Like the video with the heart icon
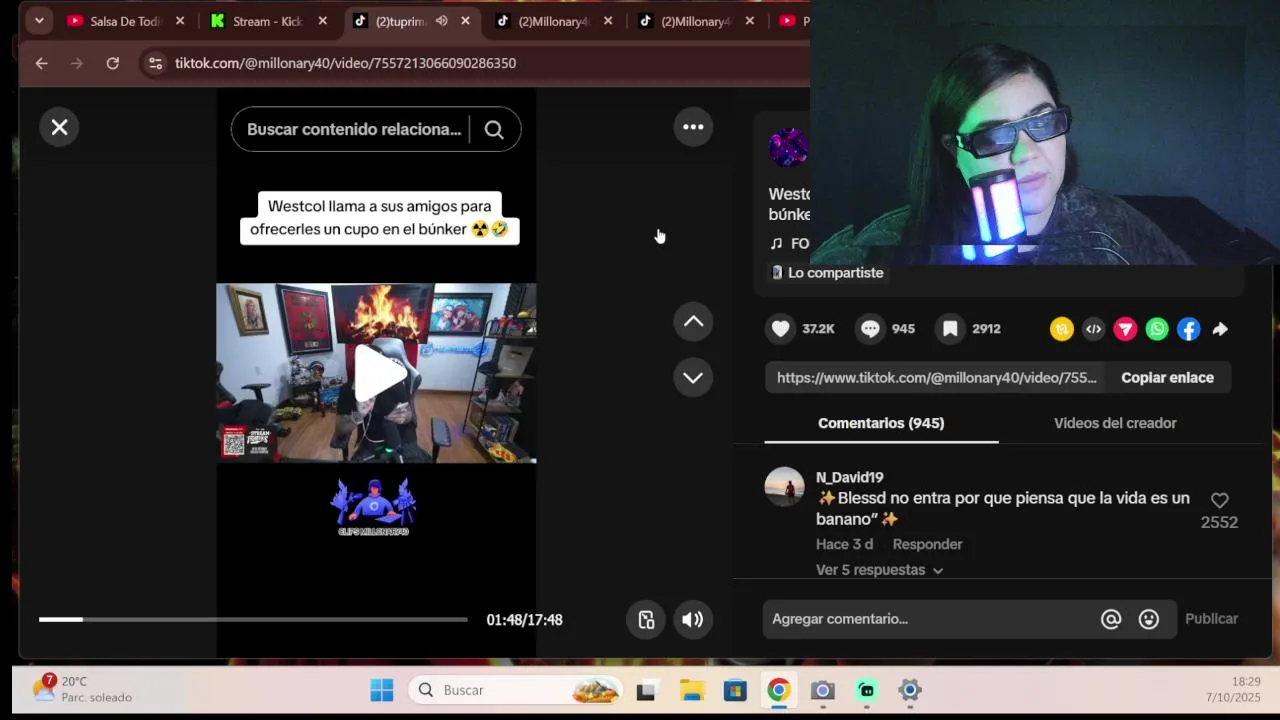Image resolution: width=1280 pixels, height=720 pixels. coord(781,329)
